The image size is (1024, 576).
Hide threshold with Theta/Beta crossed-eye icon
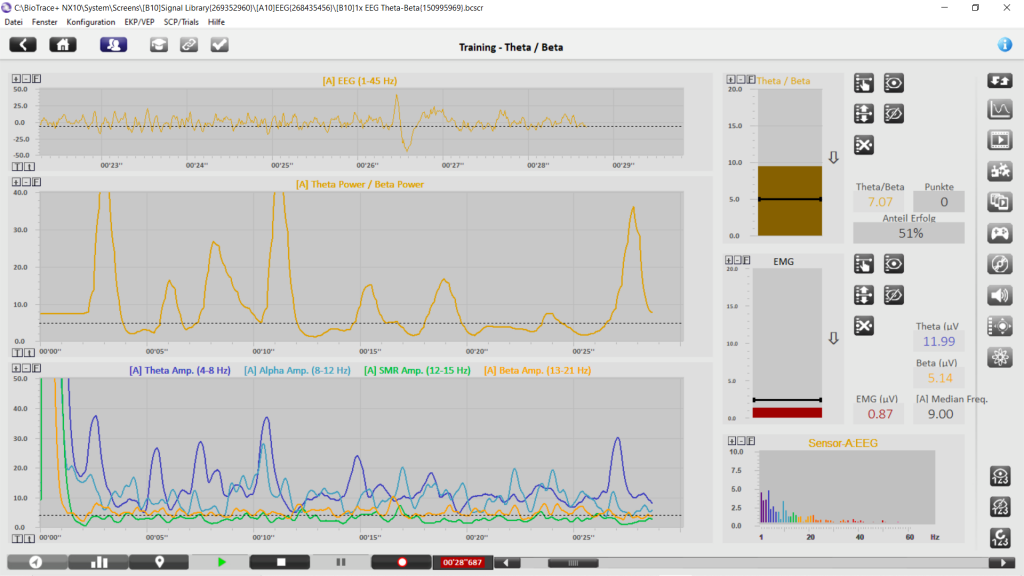893,114
